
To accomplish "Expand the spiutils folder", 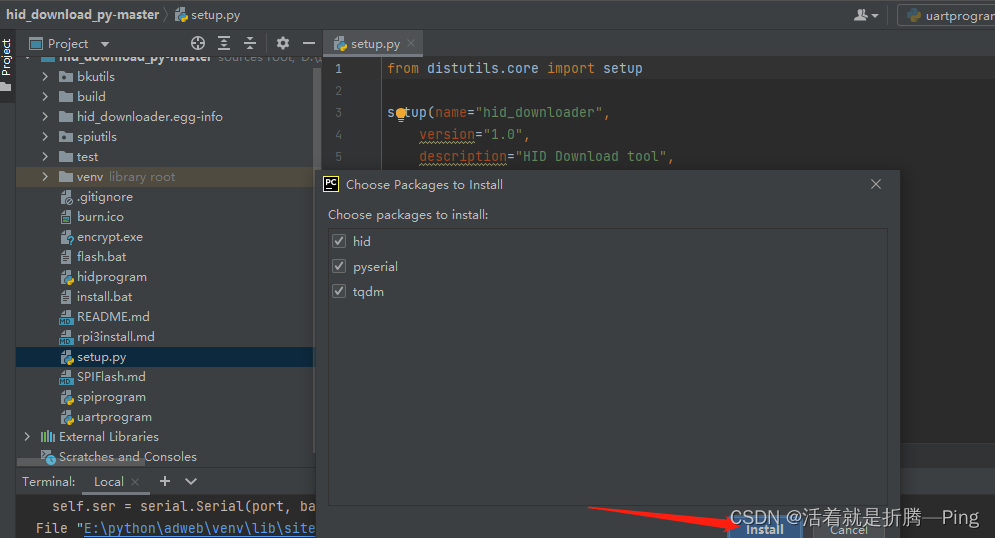I will tap(45, 136).
